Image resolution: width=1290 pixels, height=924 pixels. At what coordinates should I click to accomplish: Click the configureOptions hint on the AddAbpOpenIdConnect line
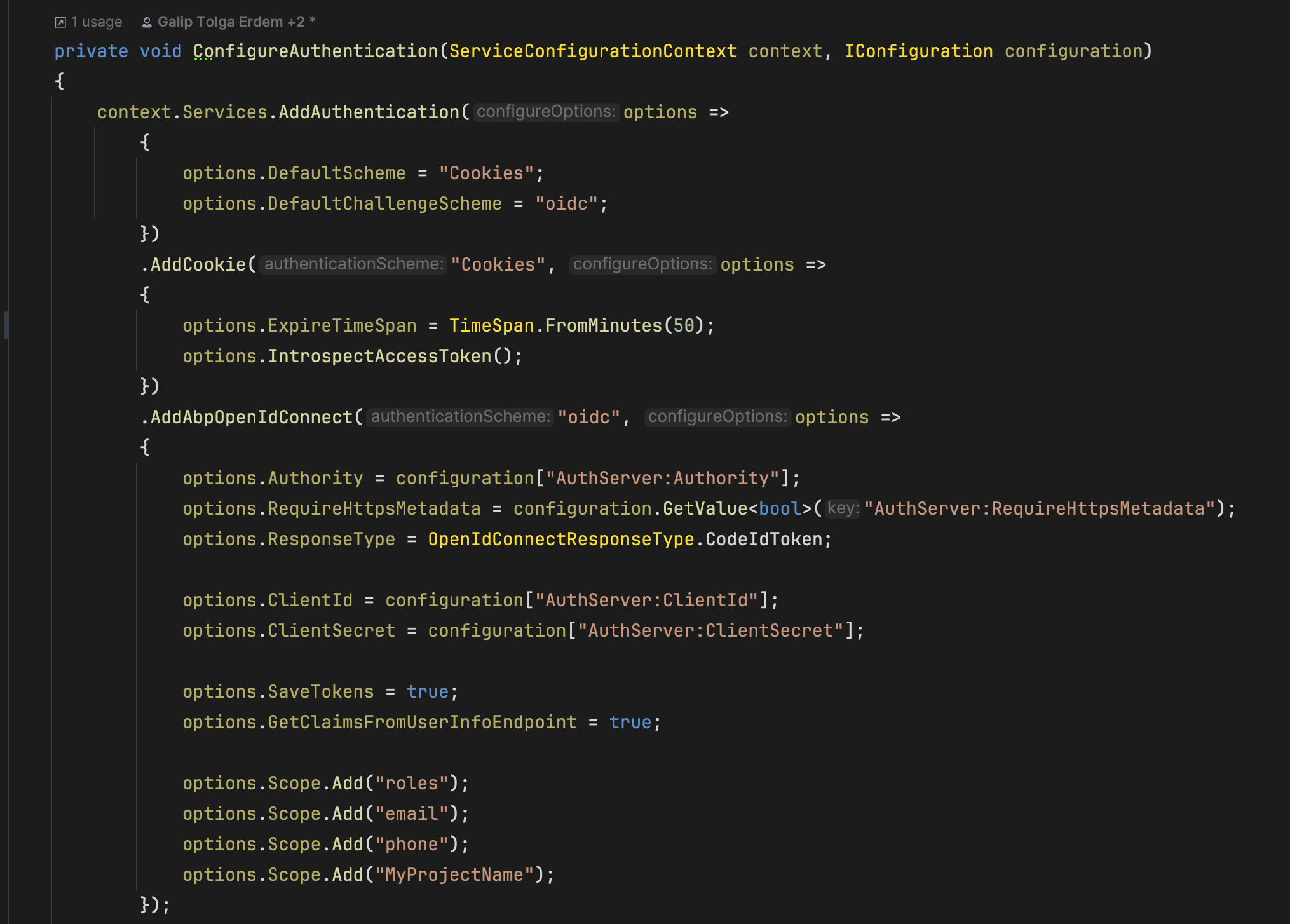tap(717, 417)
